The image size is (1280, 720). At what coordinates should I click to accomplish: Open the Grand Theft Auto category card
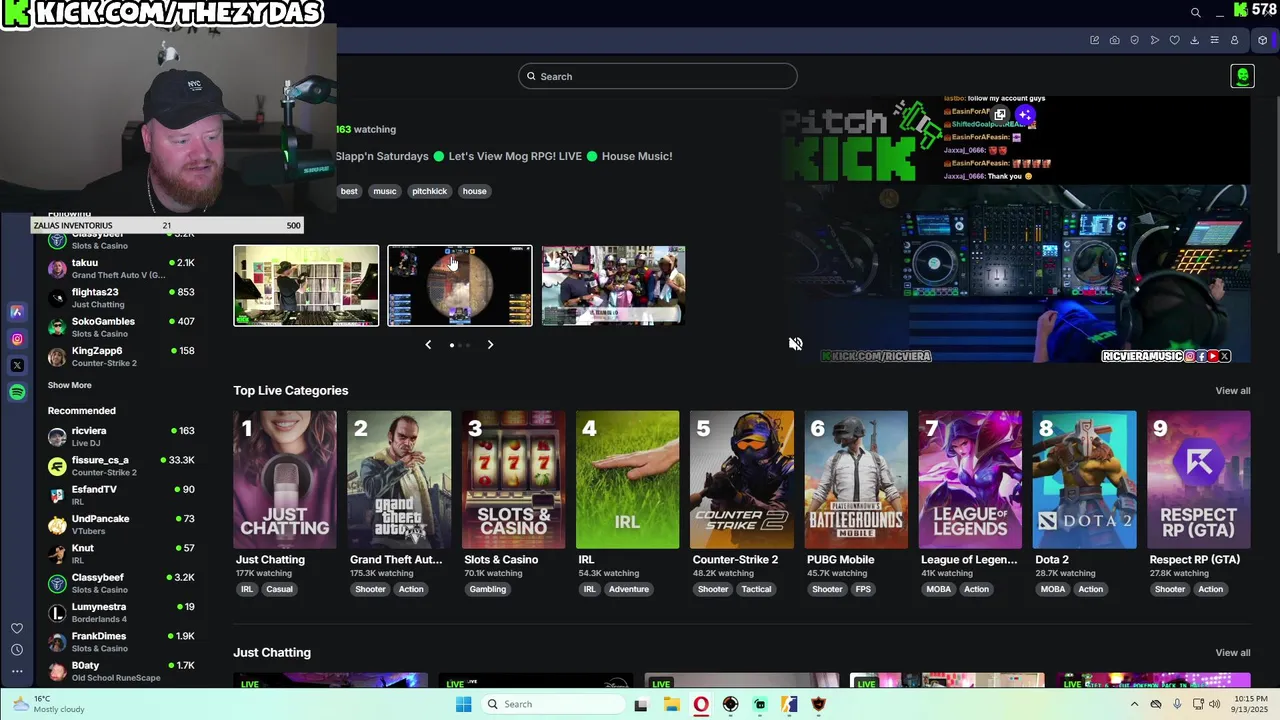399,480
